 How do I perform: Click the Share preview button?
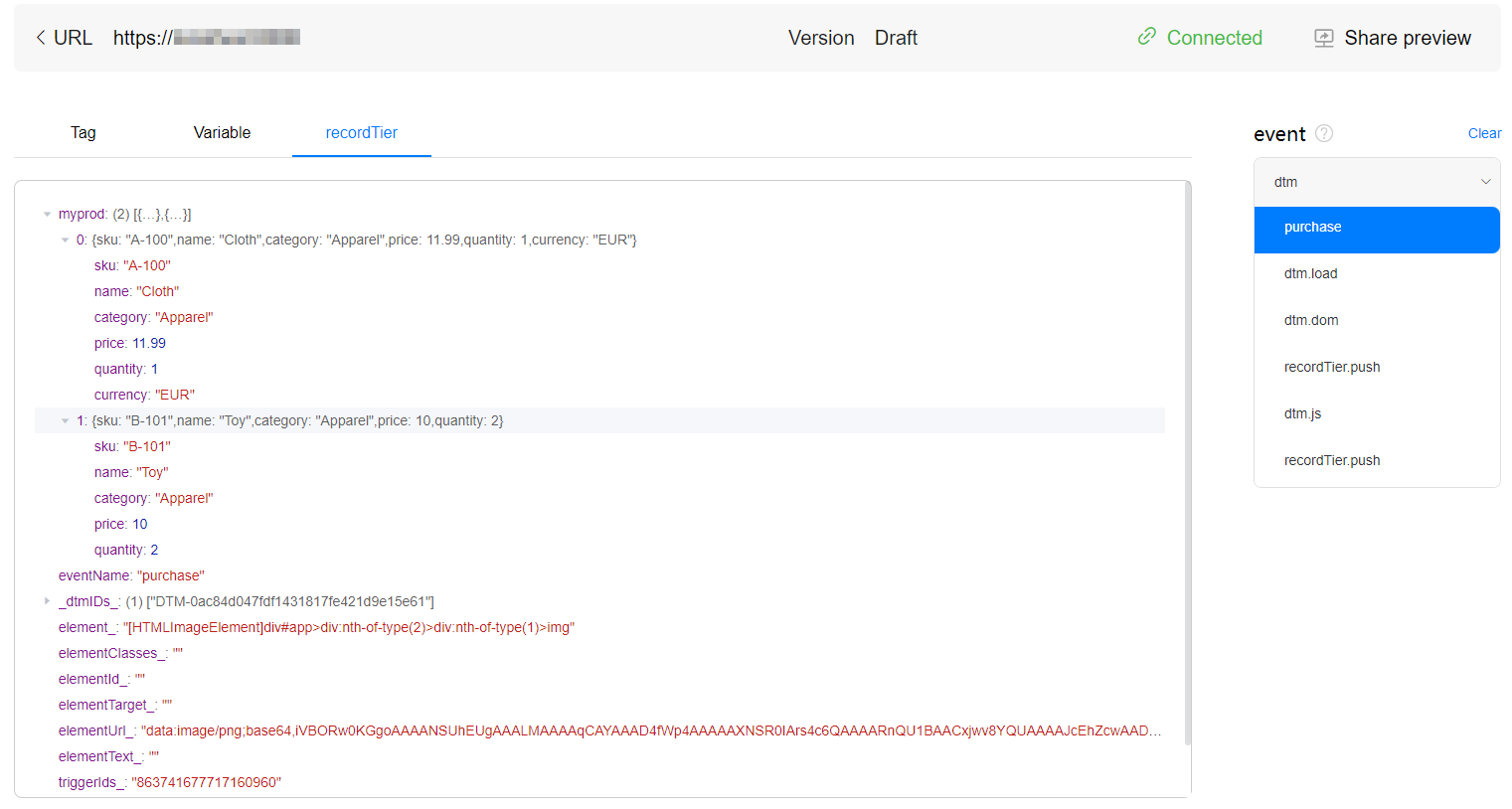tap(1393, 38)
